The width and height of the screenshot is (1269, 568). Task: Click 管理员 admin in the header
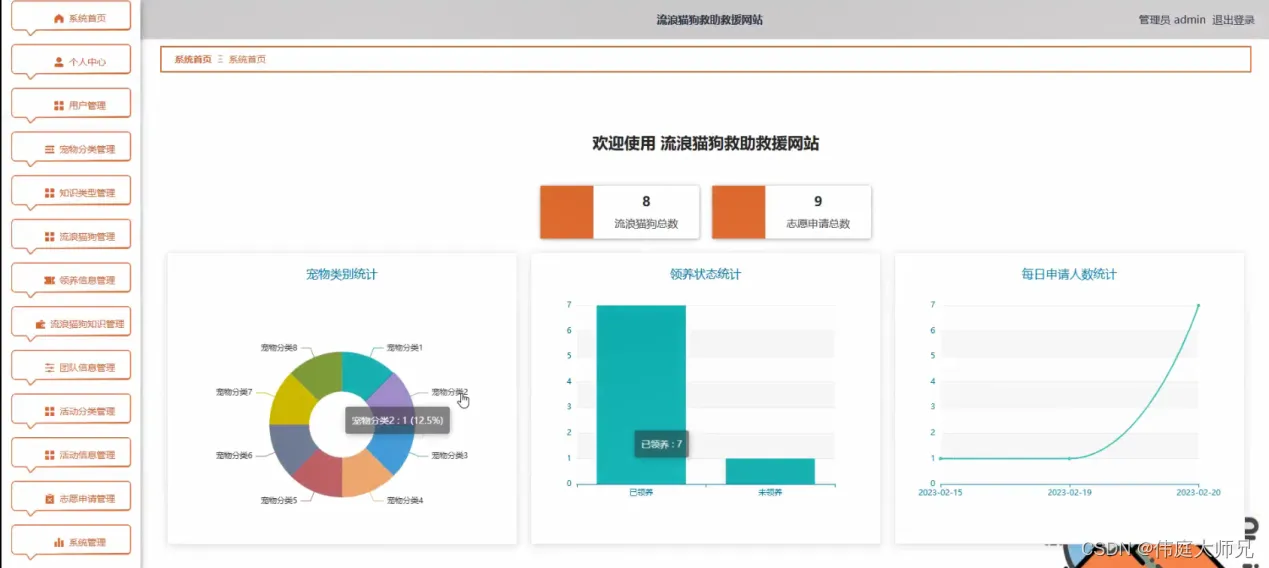pos(1172,19)
